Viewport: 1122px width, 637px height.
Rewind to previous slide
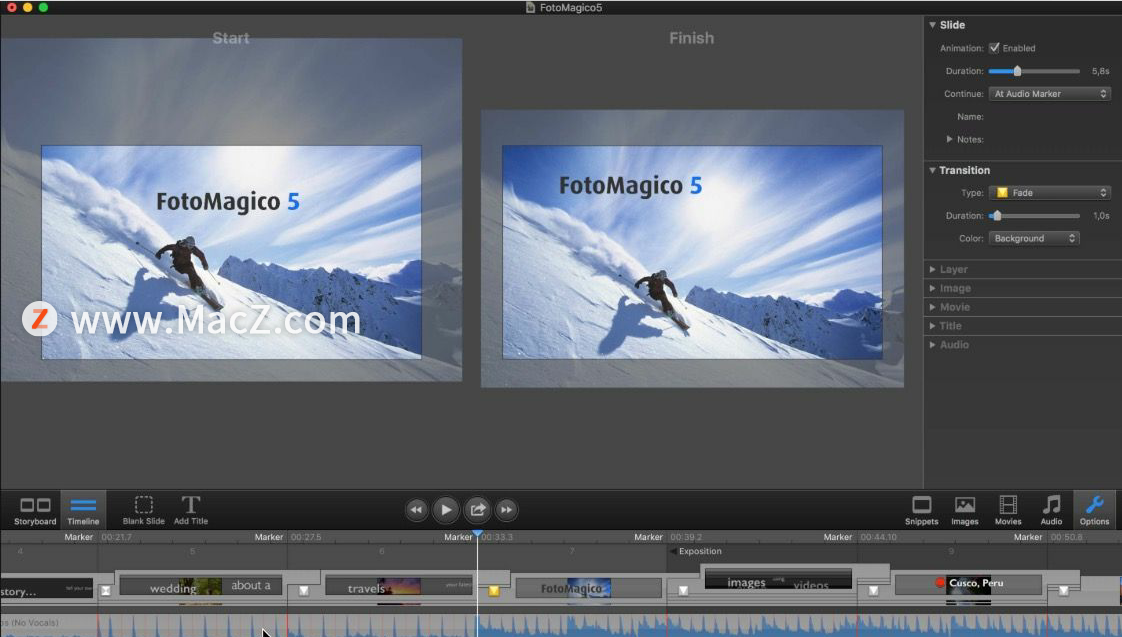click(x=416, y=510)
